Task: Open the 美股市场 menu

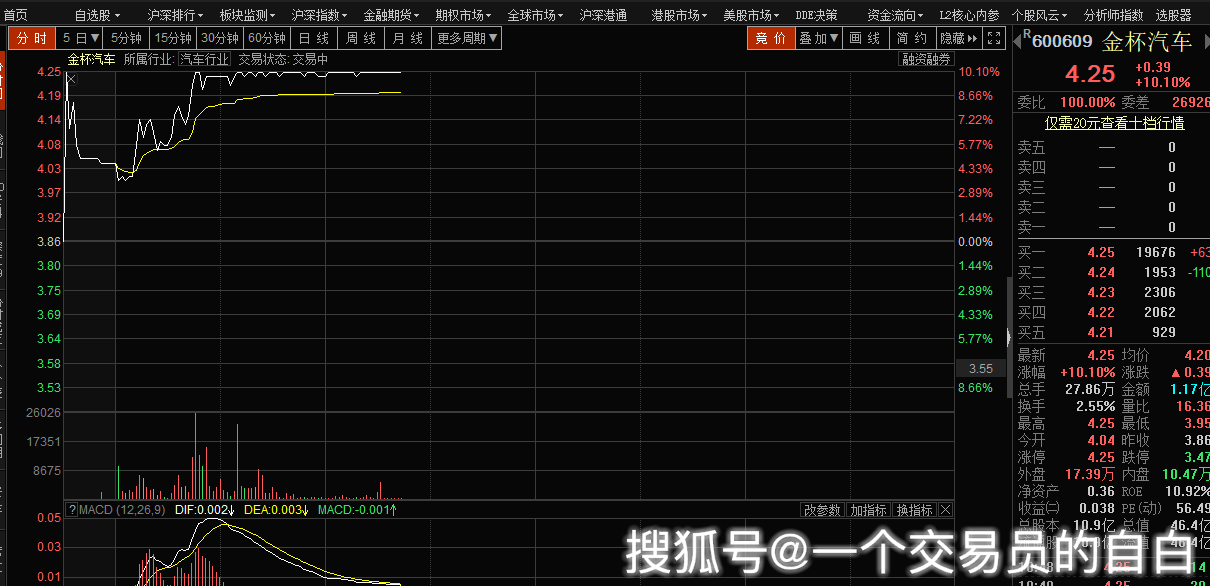Action: click(751, 15)
